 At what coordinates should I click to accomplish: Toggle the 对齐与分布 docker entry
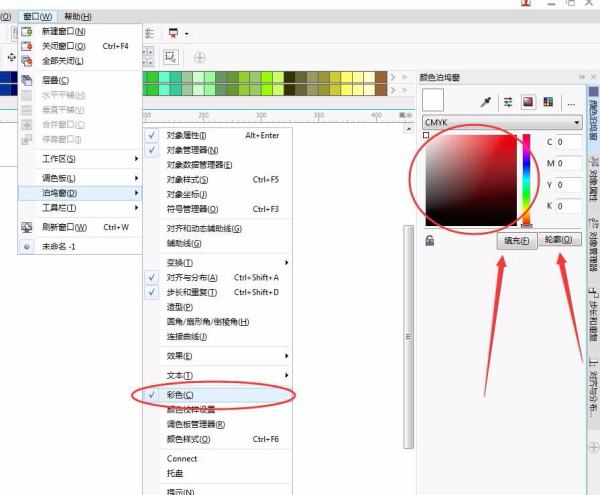point(218,278)
